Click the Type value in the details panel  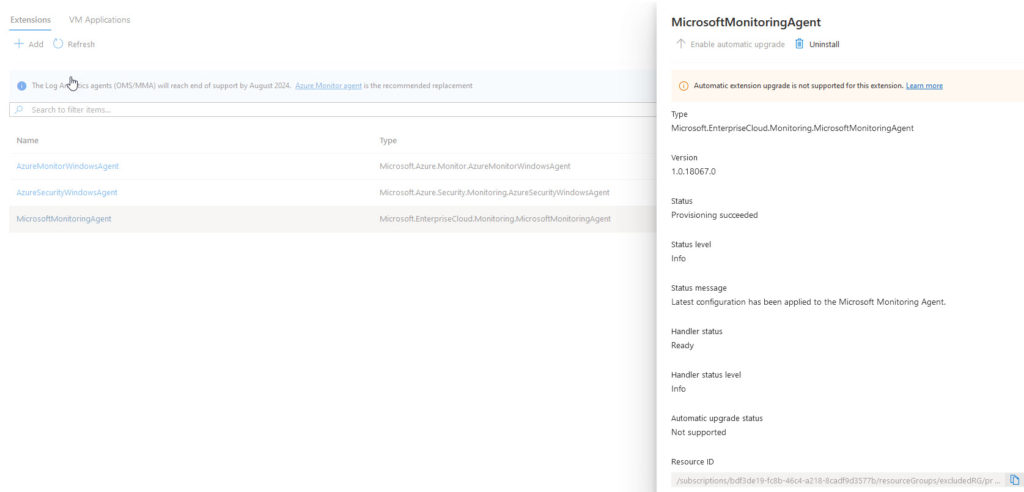coord(792,128)
